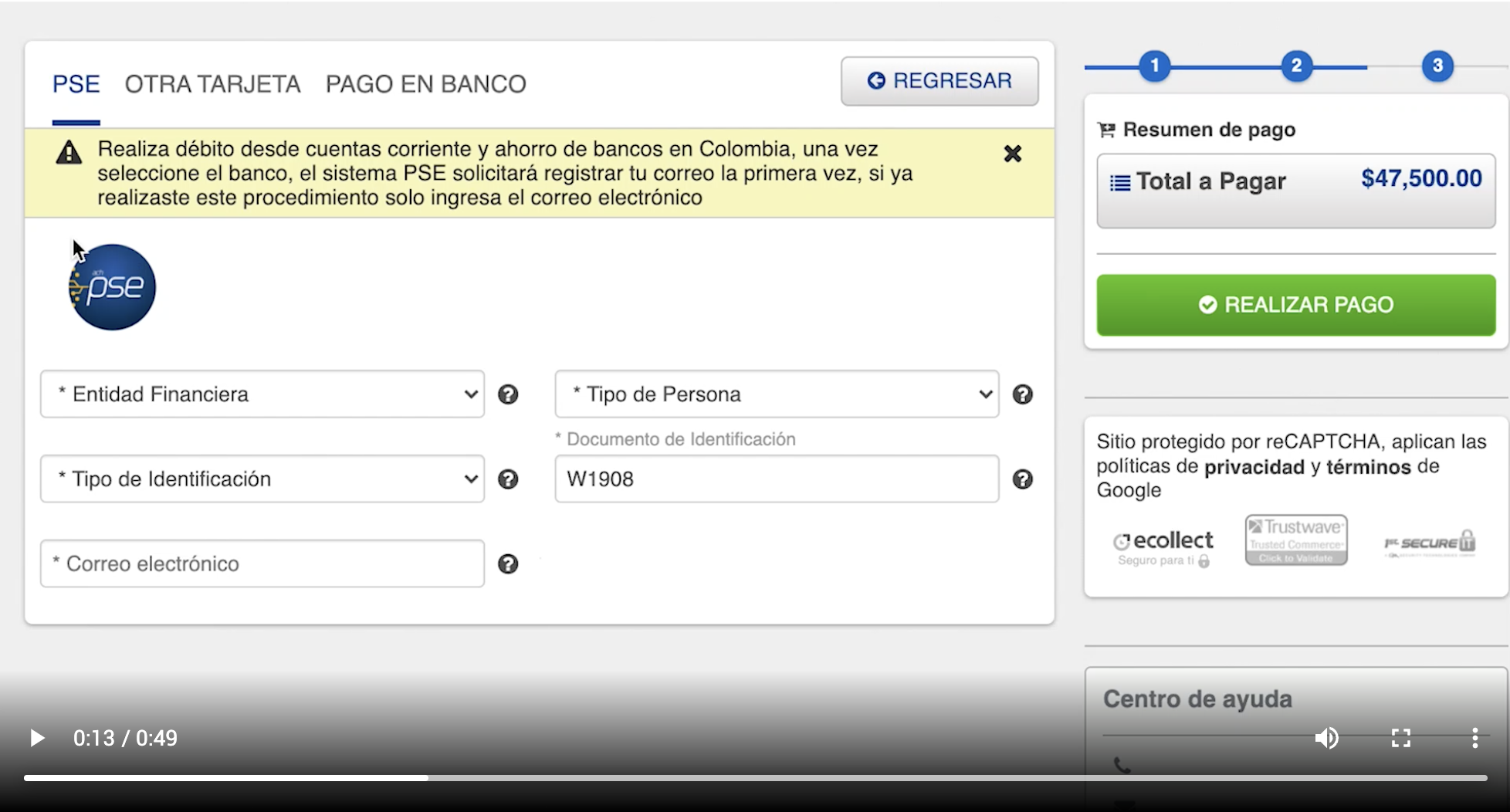Open the Entidad Financiera dropdown
The width and height of the screenshot is (1510, 812).
click(x=262, y=394)
